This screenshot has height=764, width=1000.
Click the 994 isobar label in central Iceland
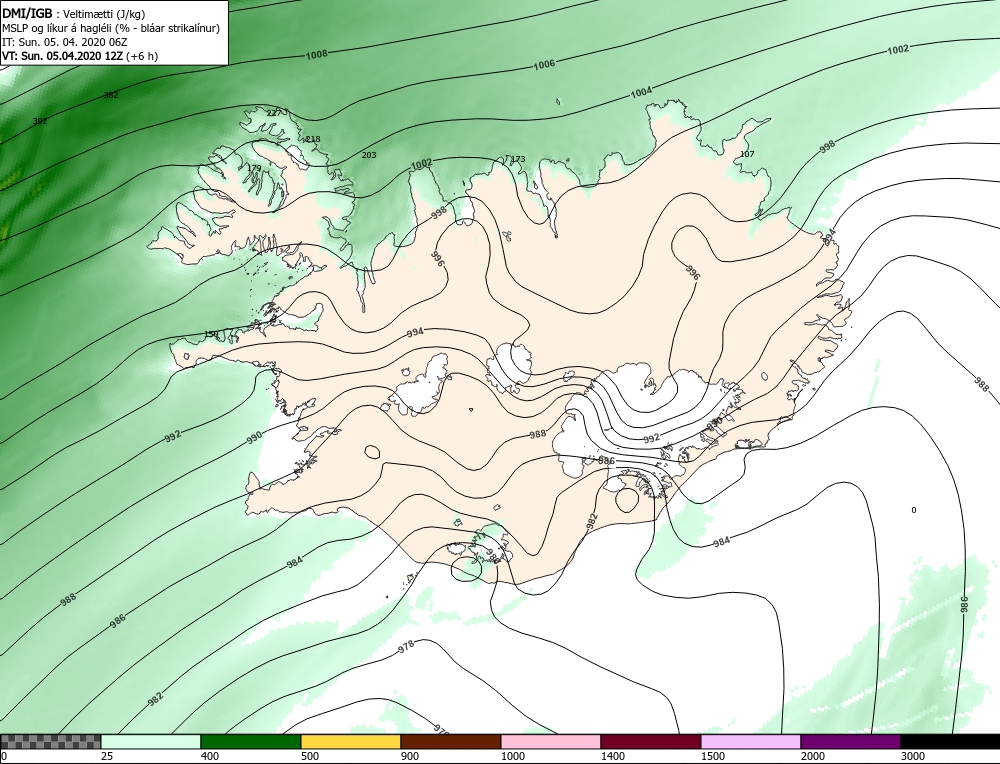[x=415, y=332]
